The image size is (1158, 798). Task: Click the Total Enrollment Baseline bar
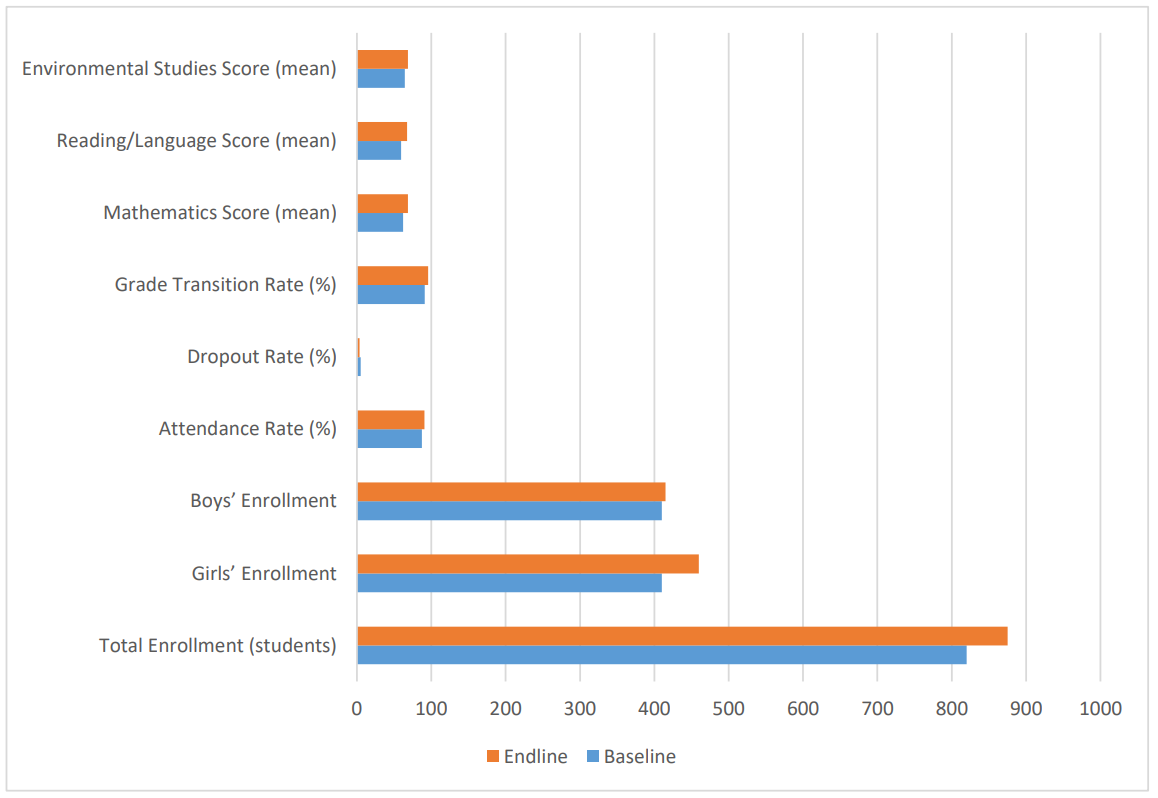tap(661, 655)
